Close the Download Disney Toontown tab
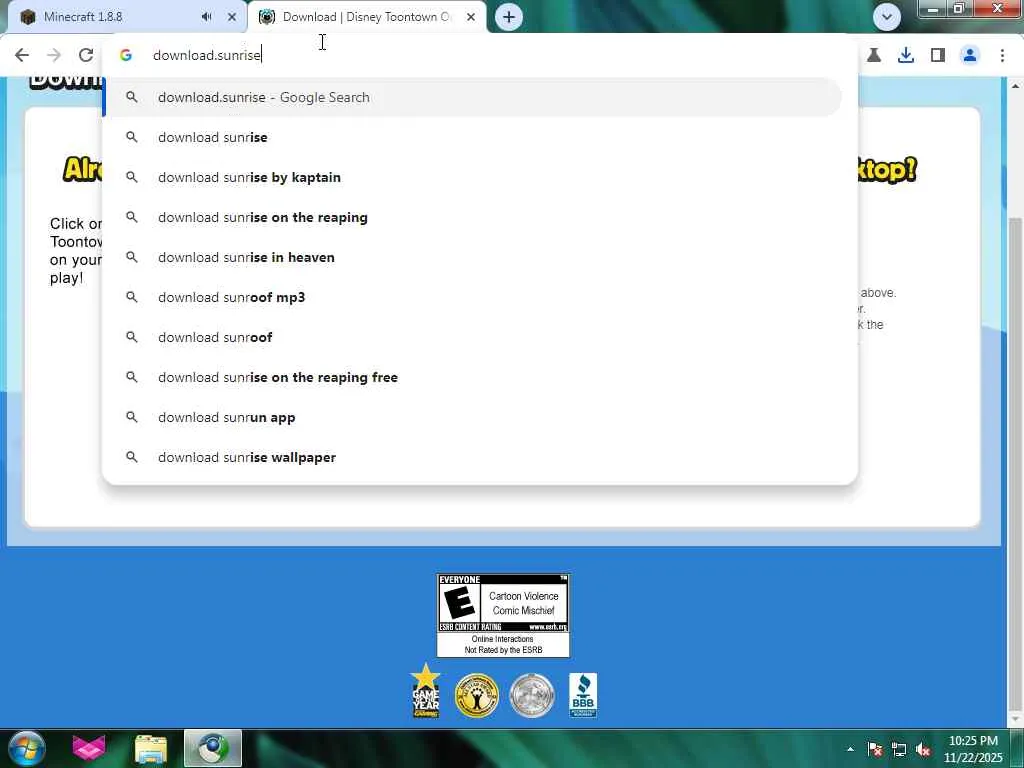The height and width of the screenshot is (768, 1024). pyautogui.click(x=471, y=17)
